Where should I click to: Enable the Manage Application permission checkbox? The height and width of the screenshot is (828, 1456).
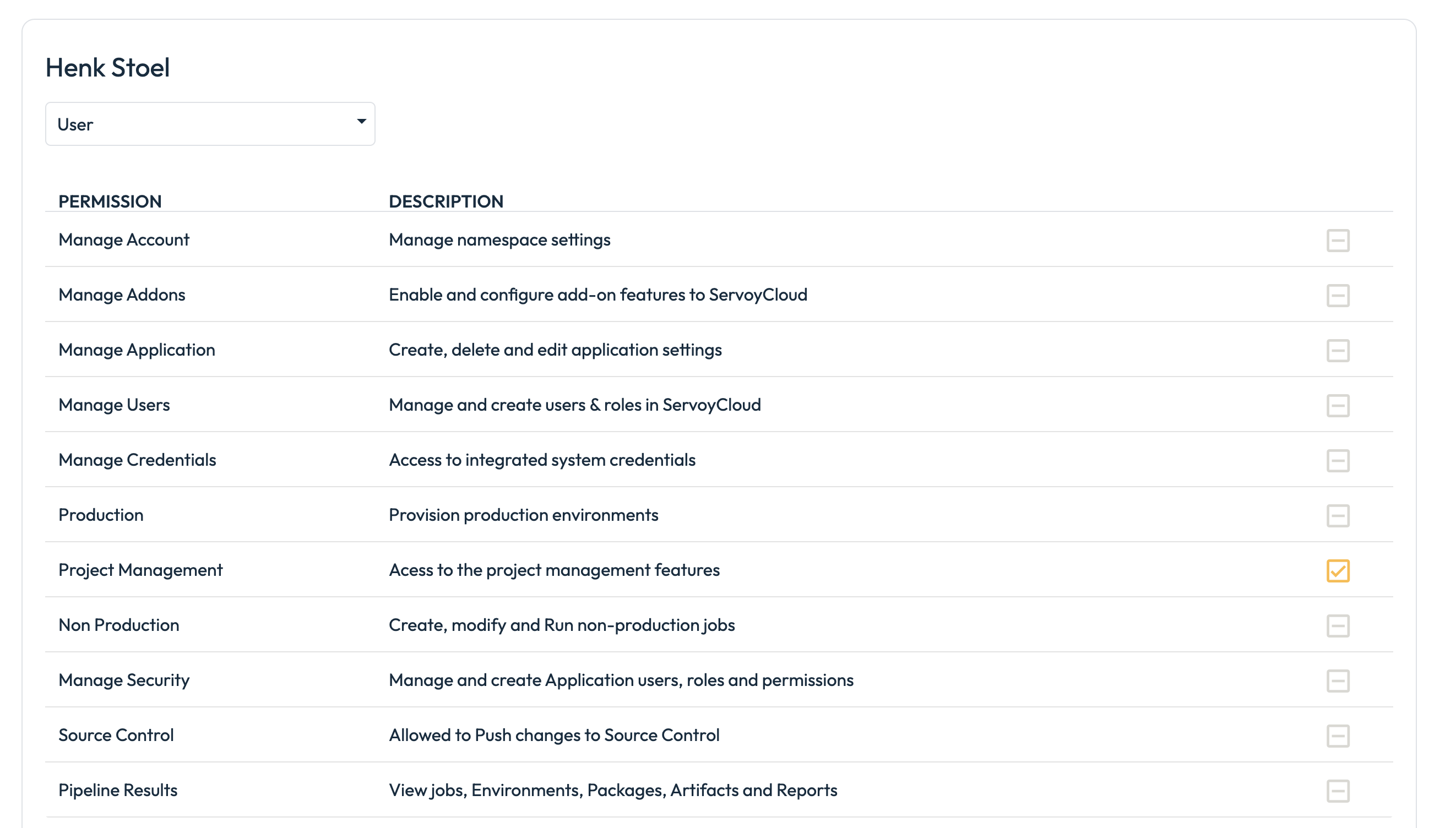[x=1337, y=350]
